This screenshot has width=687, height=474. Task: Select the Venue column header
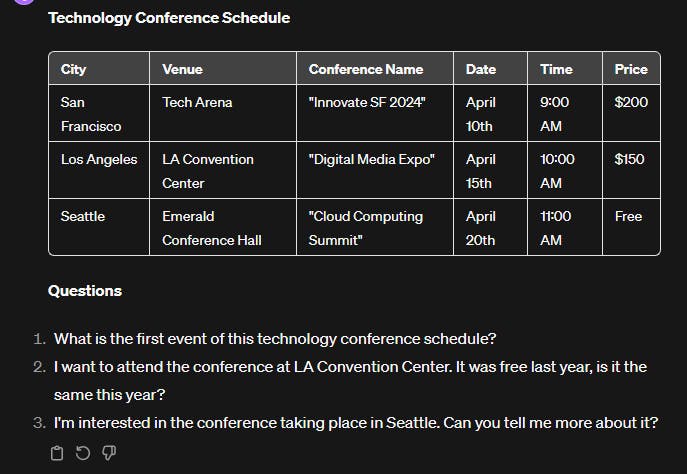point(223,69)
